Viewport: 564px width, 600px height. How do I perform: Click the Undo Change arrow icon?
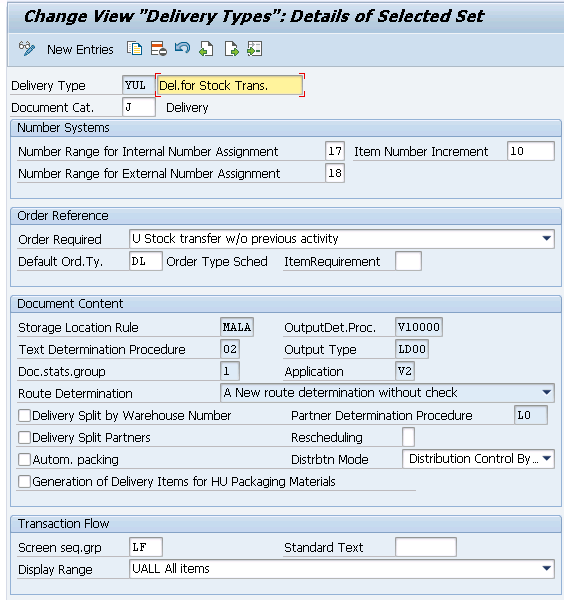(182, 48)
